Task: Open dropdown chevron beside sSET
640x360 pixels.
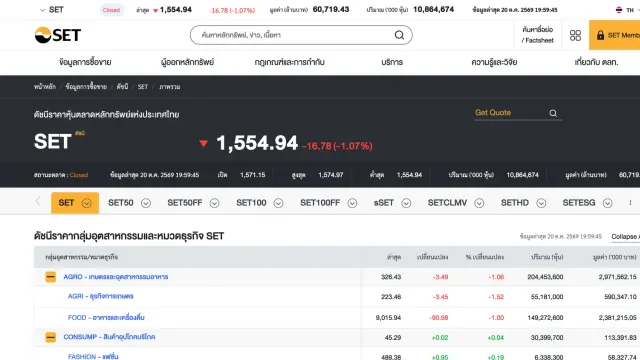Action: (x=406, y=203)
